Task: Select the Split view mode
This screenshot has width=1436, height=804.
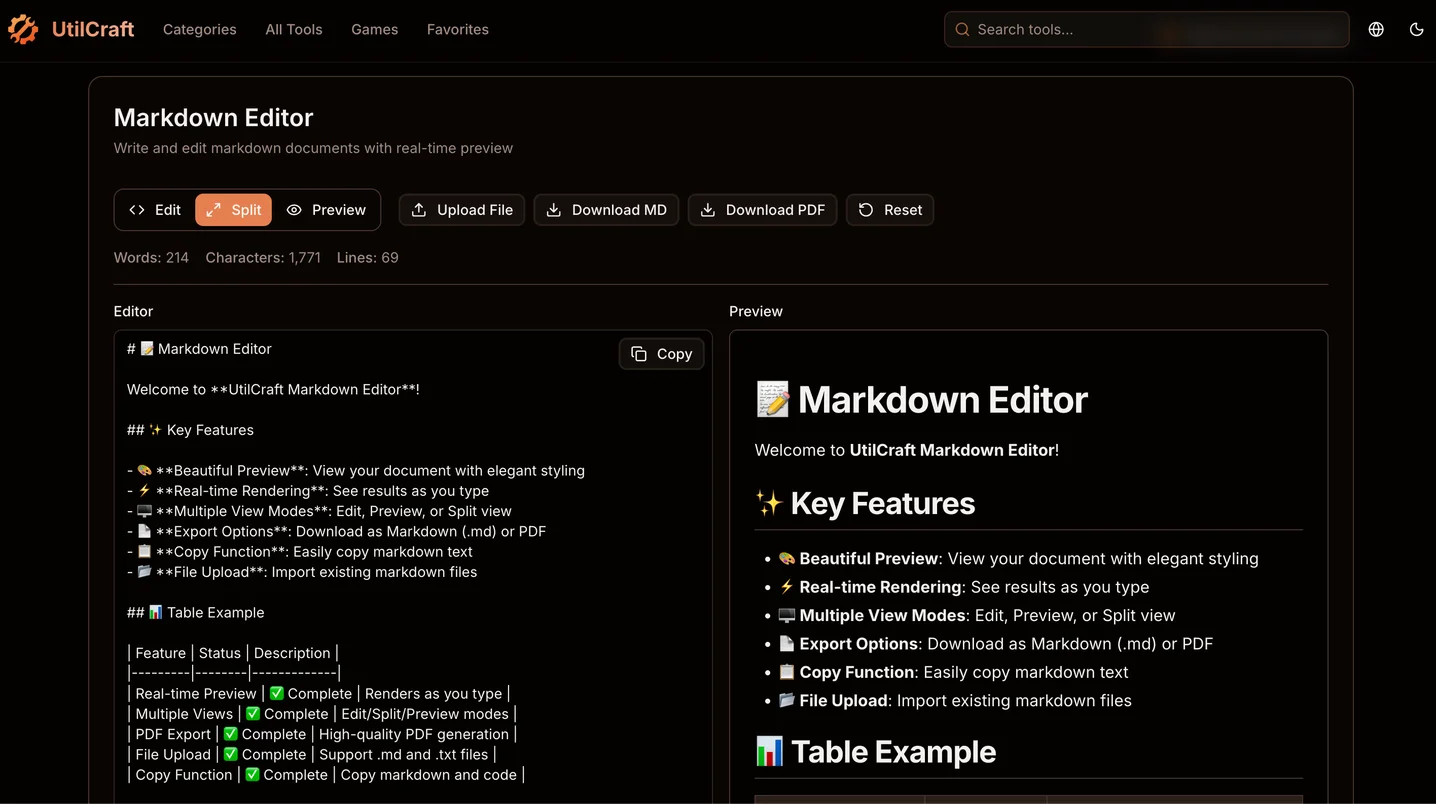Action: pos(234,210)
